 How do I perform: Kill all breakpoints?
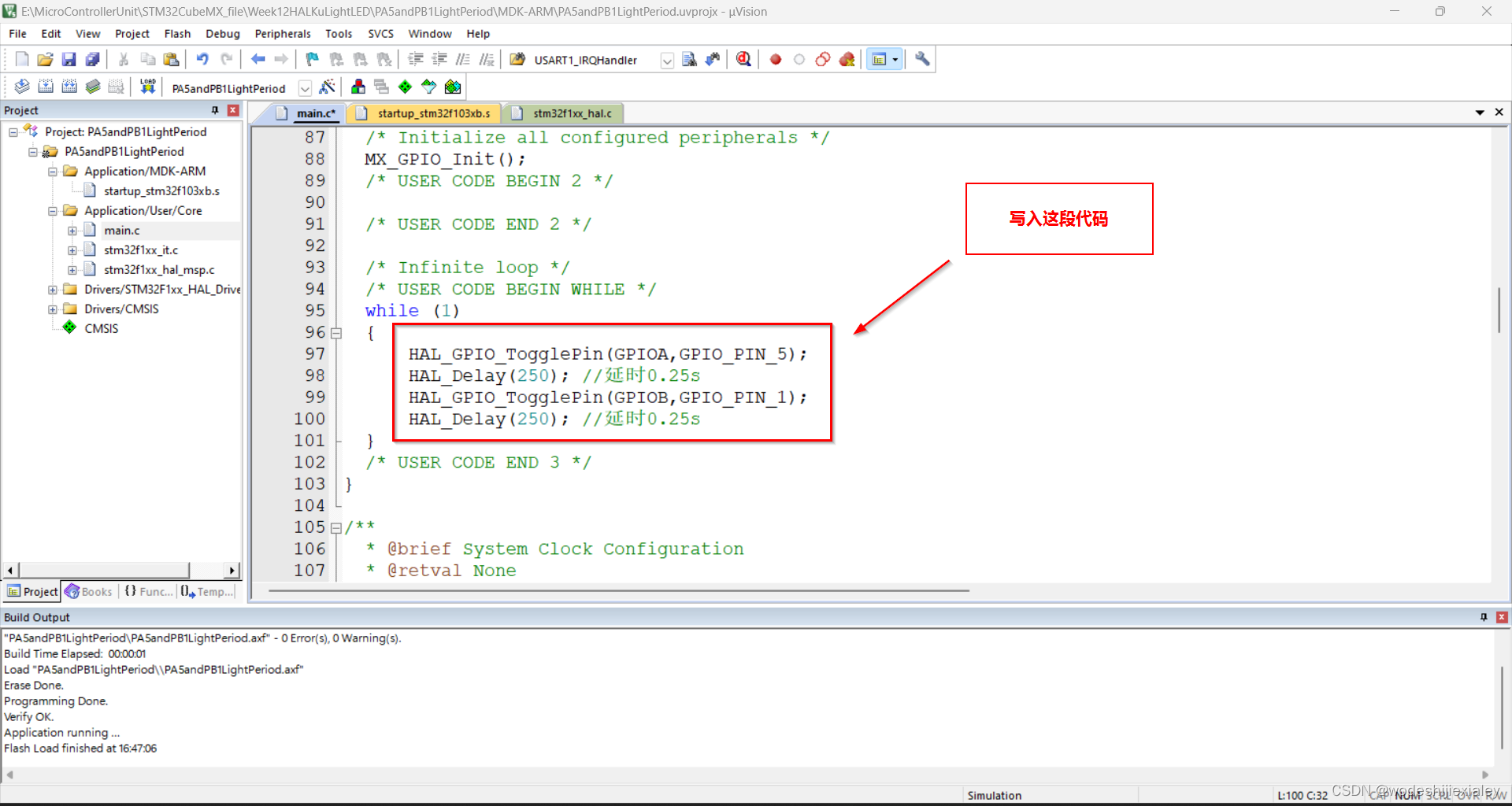tap(847, 59)
